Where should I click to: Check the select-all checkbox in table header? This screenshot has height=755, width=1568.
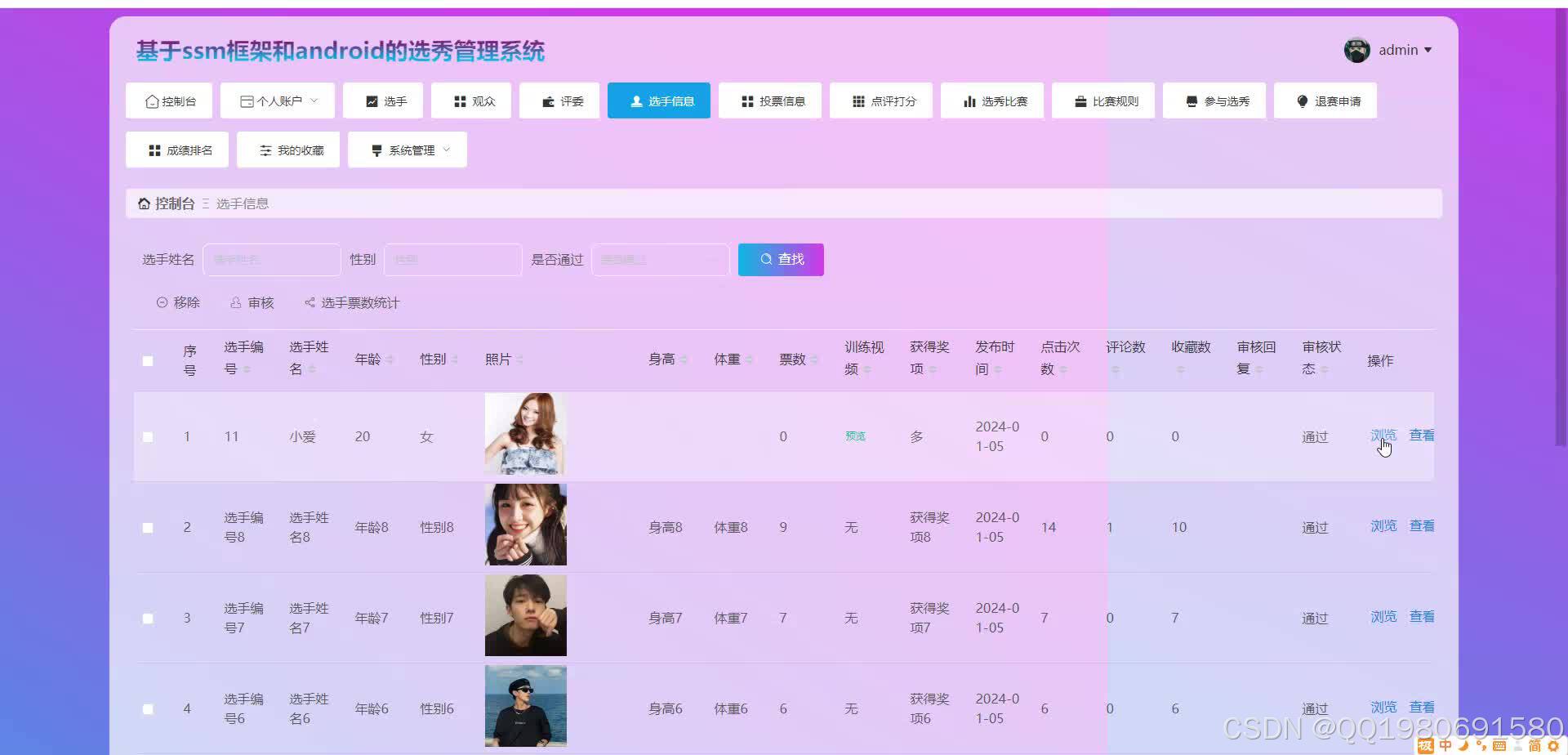click(148, 360)
